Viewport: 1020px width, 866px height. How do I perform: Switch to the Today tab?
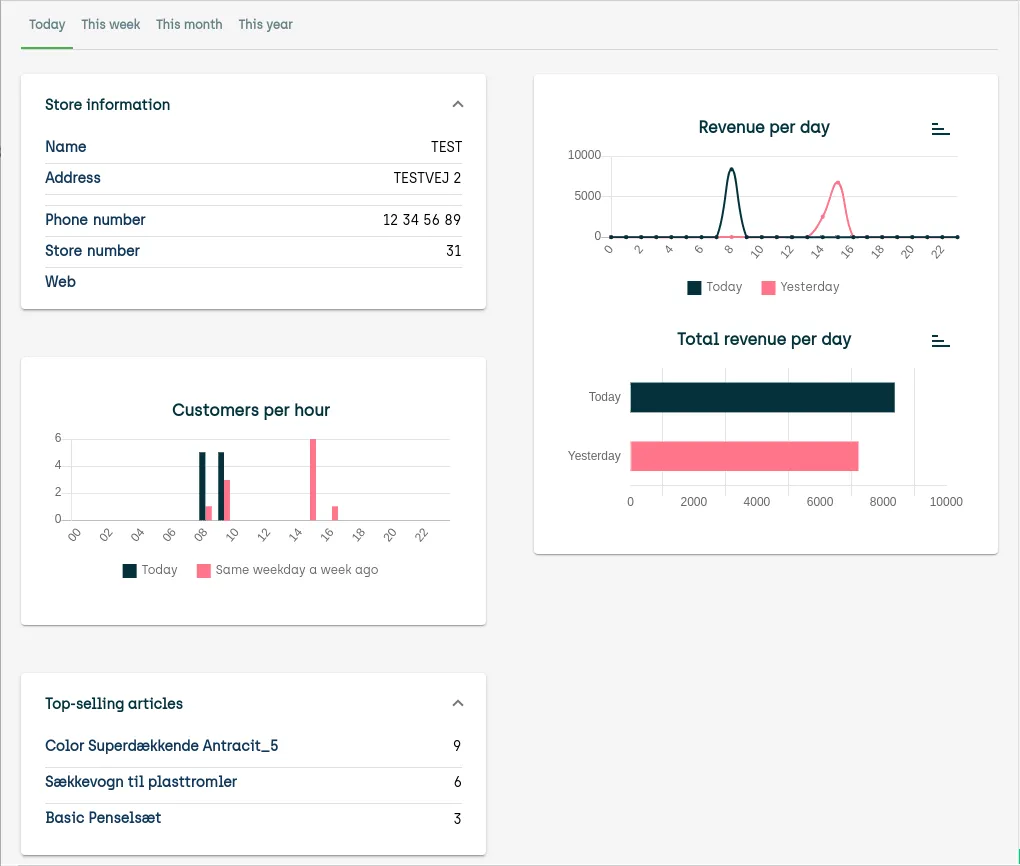pyautogui.click(x=47, y=25)
